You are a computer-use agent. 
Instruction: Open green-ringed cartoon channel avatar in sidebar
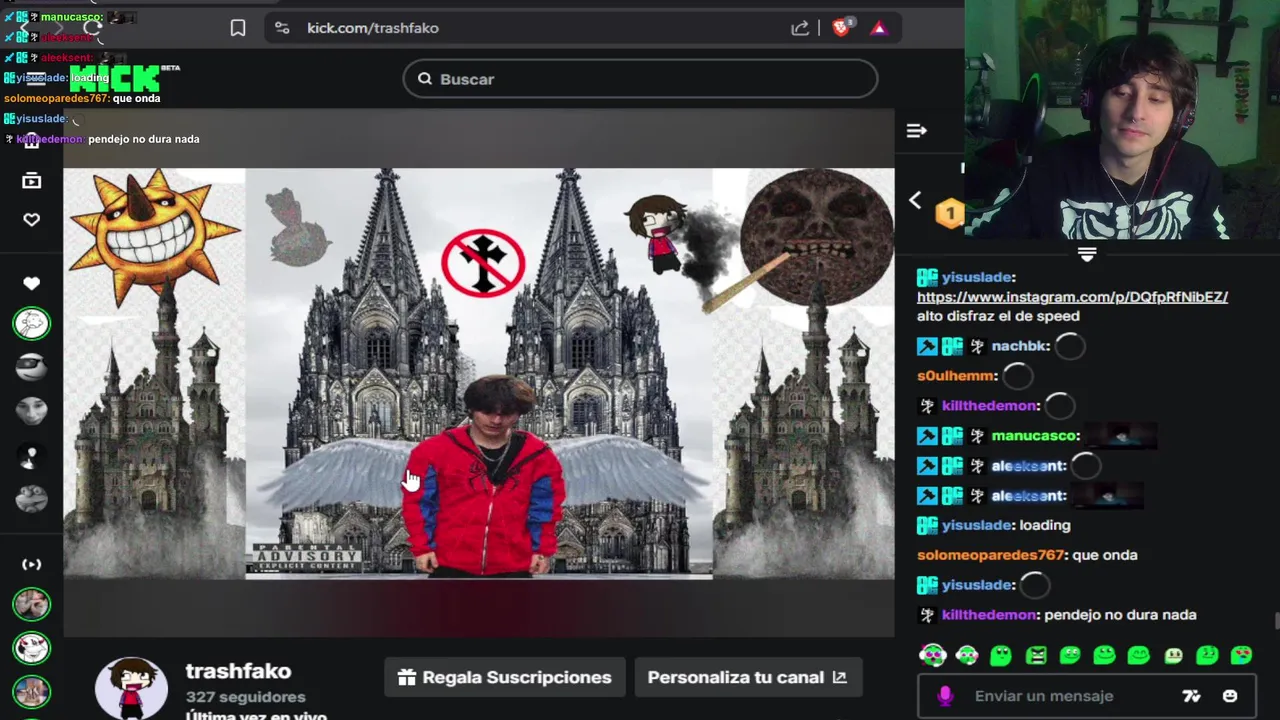pos(31,323)
